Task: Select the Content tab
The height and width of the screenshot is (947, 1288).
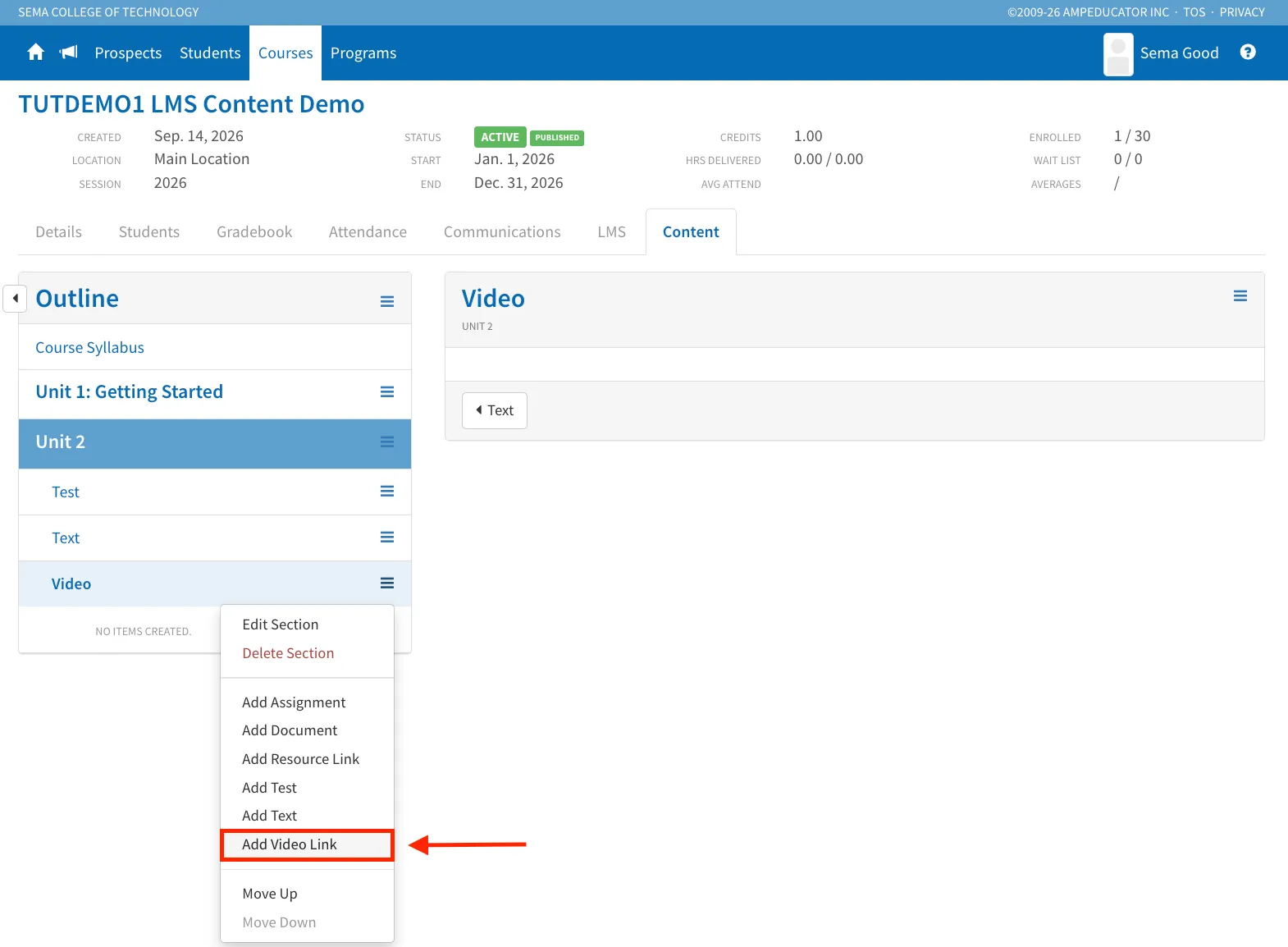Action: tap(691, 232)
